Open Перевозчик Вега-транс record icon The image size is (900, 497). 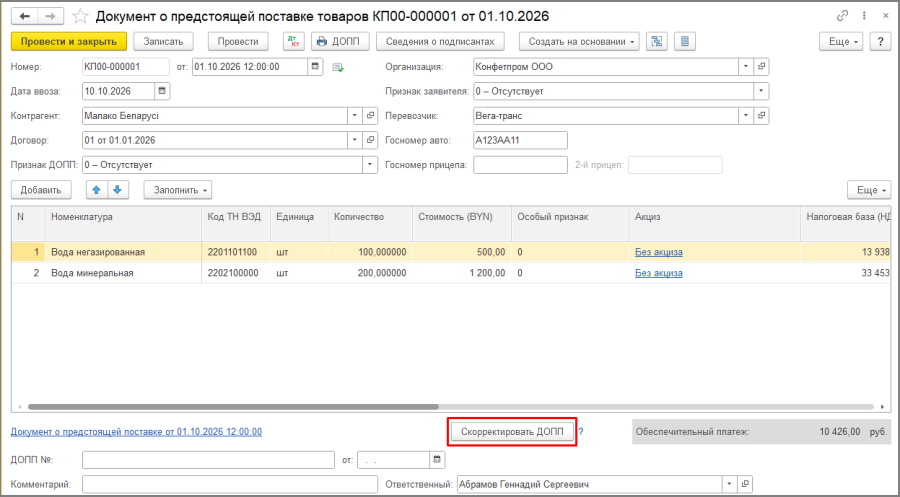tap(761, 115)
